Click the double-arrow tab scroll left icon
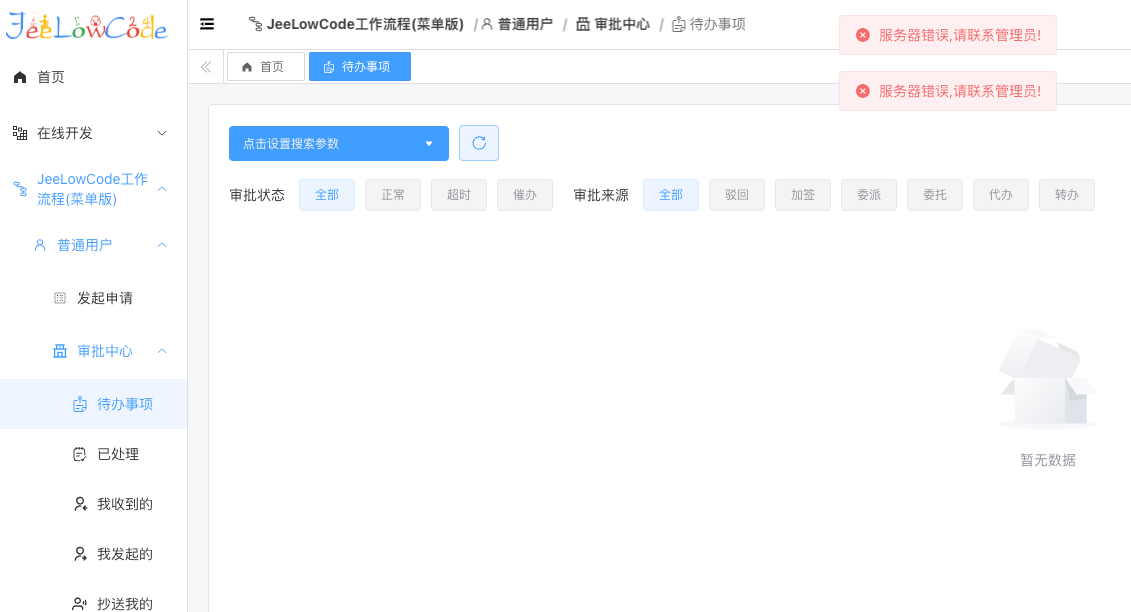This screenshot has width=1131, height=612. click(x=206, y=67)
